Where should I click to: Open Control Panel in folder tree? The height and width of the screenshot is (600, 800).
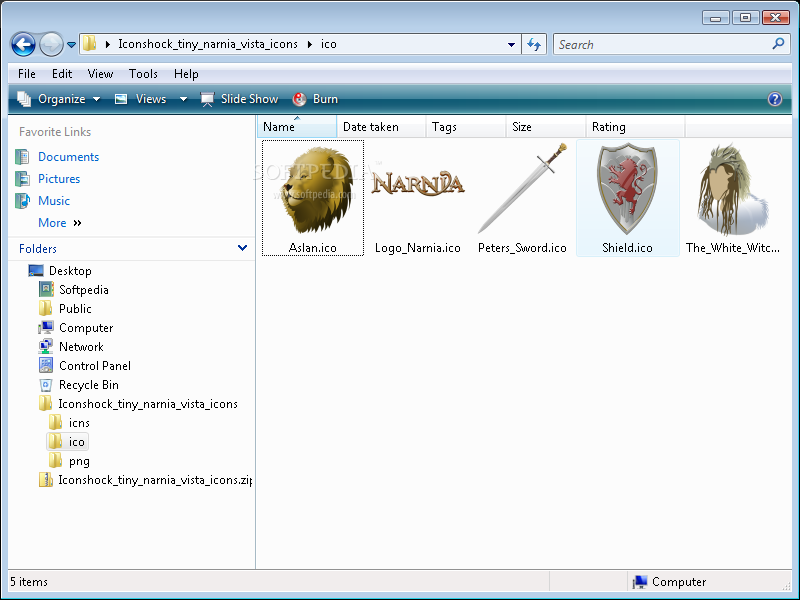[x=94, y=366]
